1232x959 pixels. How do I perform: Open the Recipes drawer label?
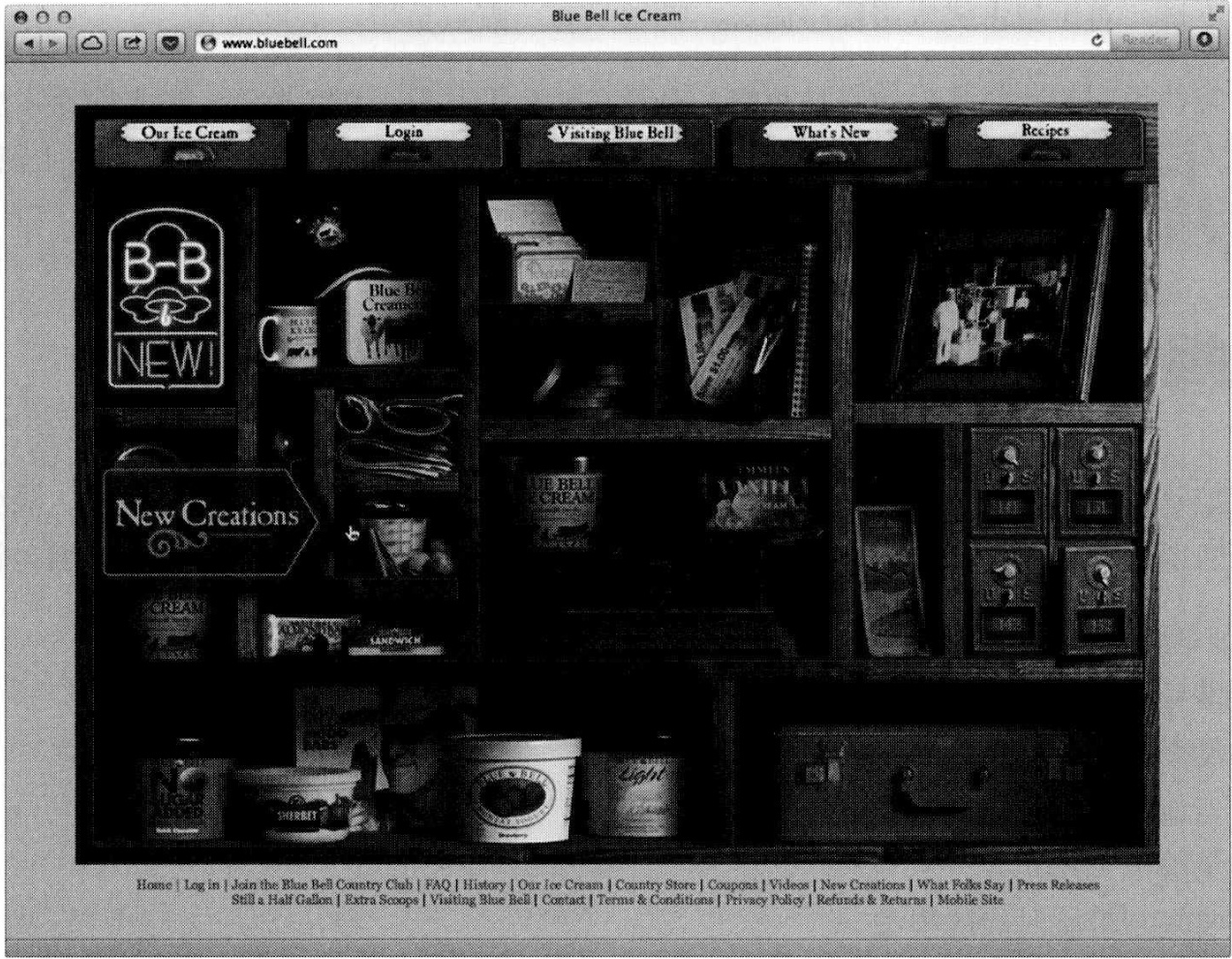pyautogui.click(x=1044, y=130)
